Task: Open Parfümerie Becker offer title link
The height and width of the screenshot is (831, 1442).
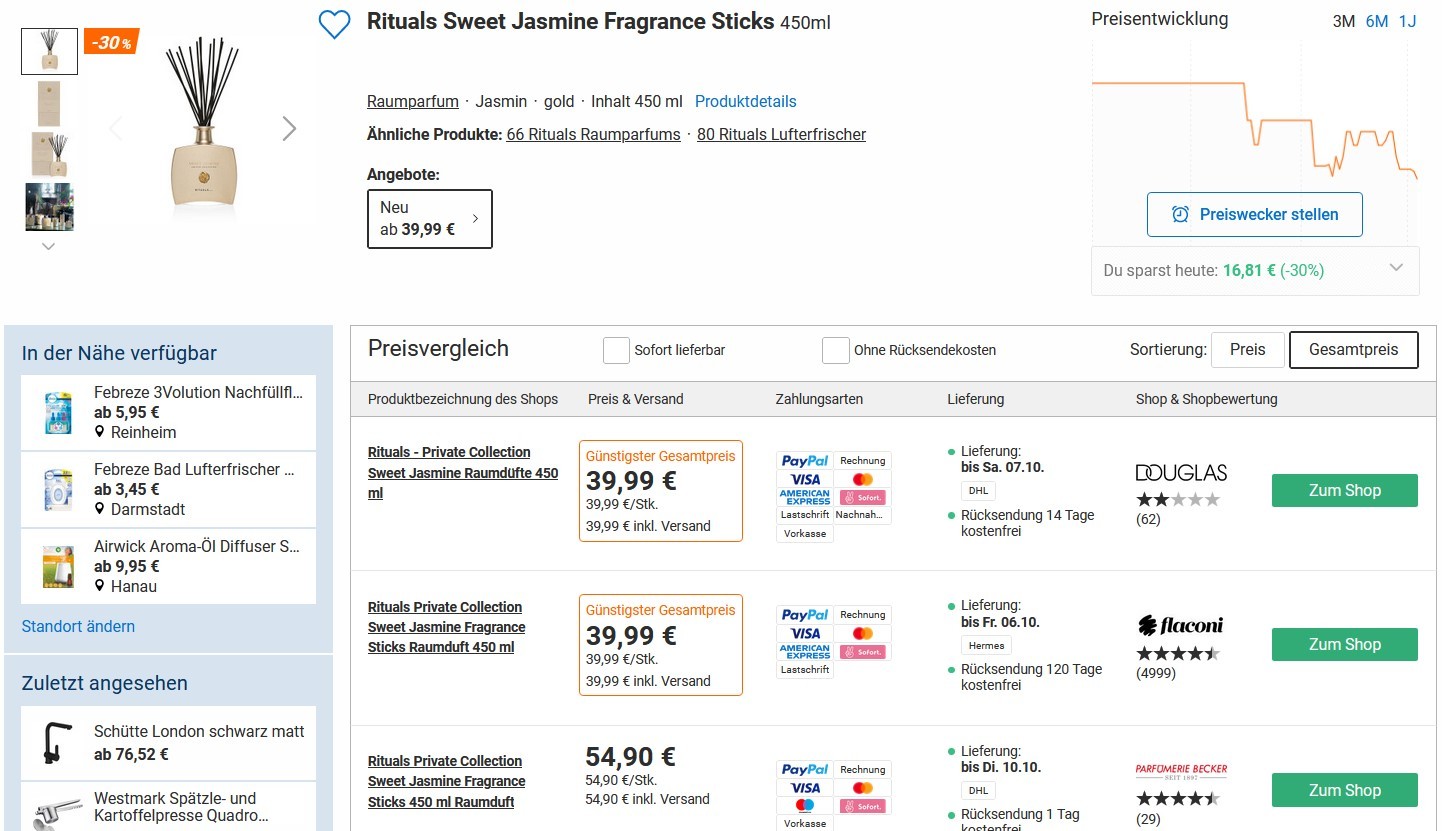Action: 446,781
